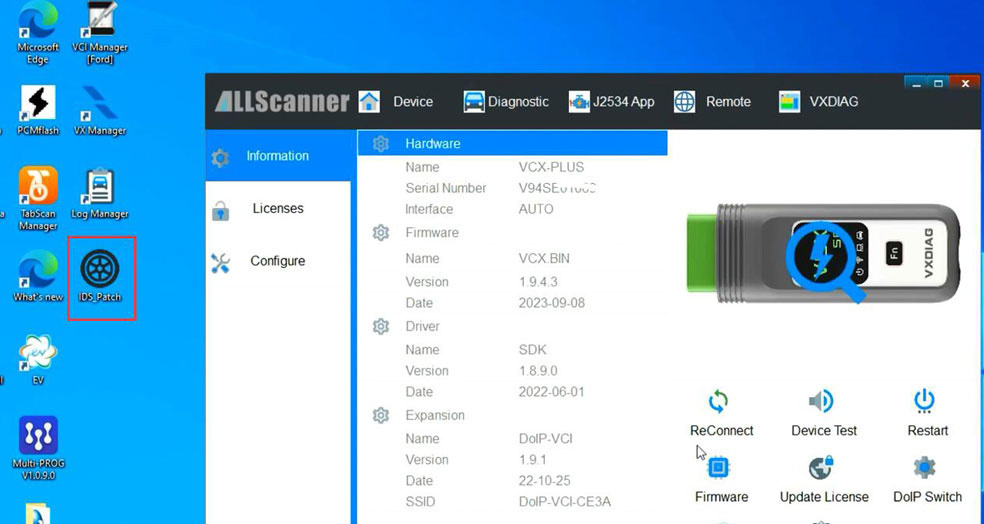984x524 pixels.
Task: Launch IDS_Patch desktop icon
Action: 100,276
